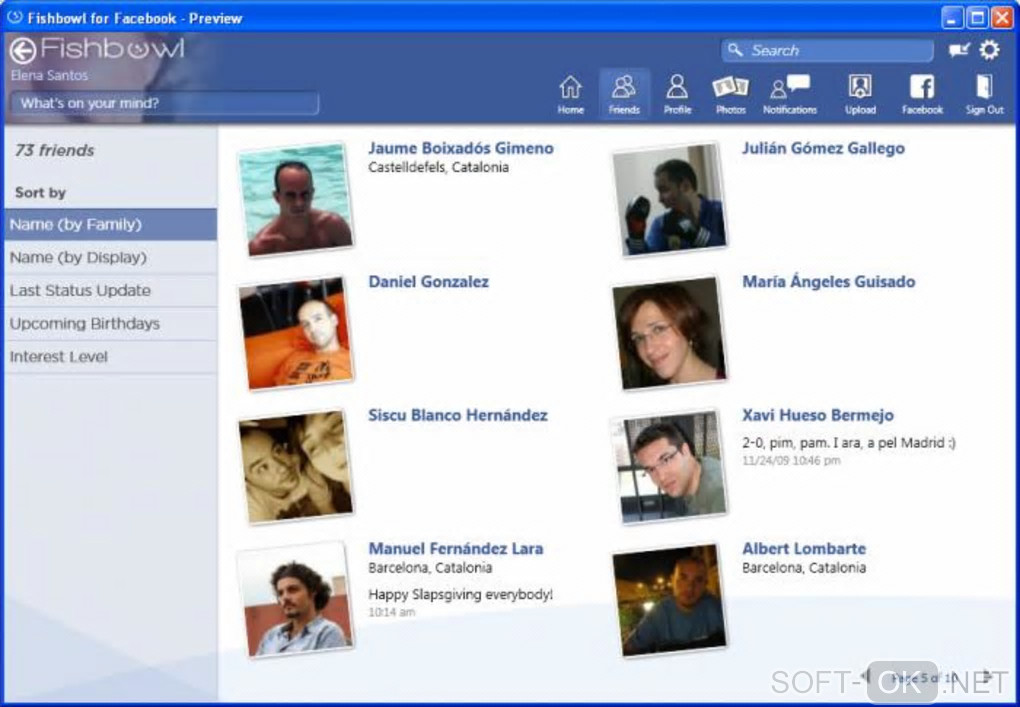Click the search magnifier icon
This screenshot has width=1020, height=707.
click(x=735, y=50)
